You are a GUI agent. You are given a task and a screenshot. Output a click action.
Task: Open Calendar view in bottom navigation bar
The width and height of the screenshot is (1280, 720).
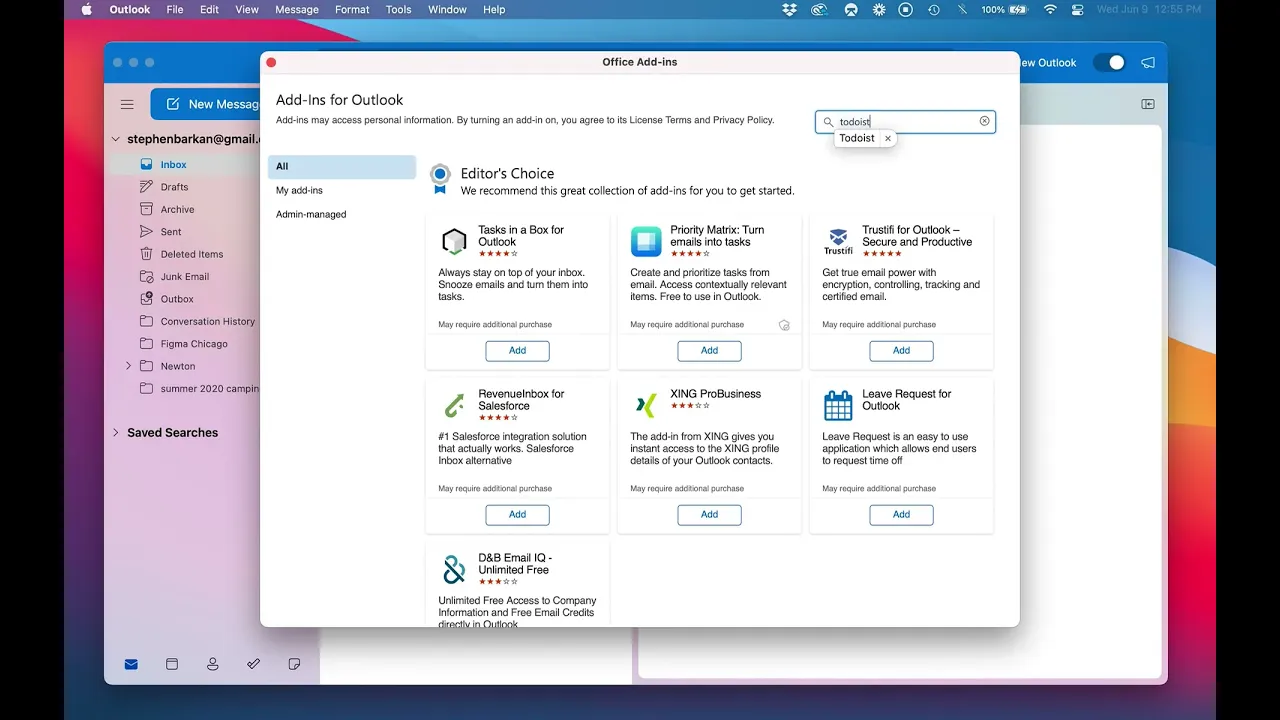172,664
